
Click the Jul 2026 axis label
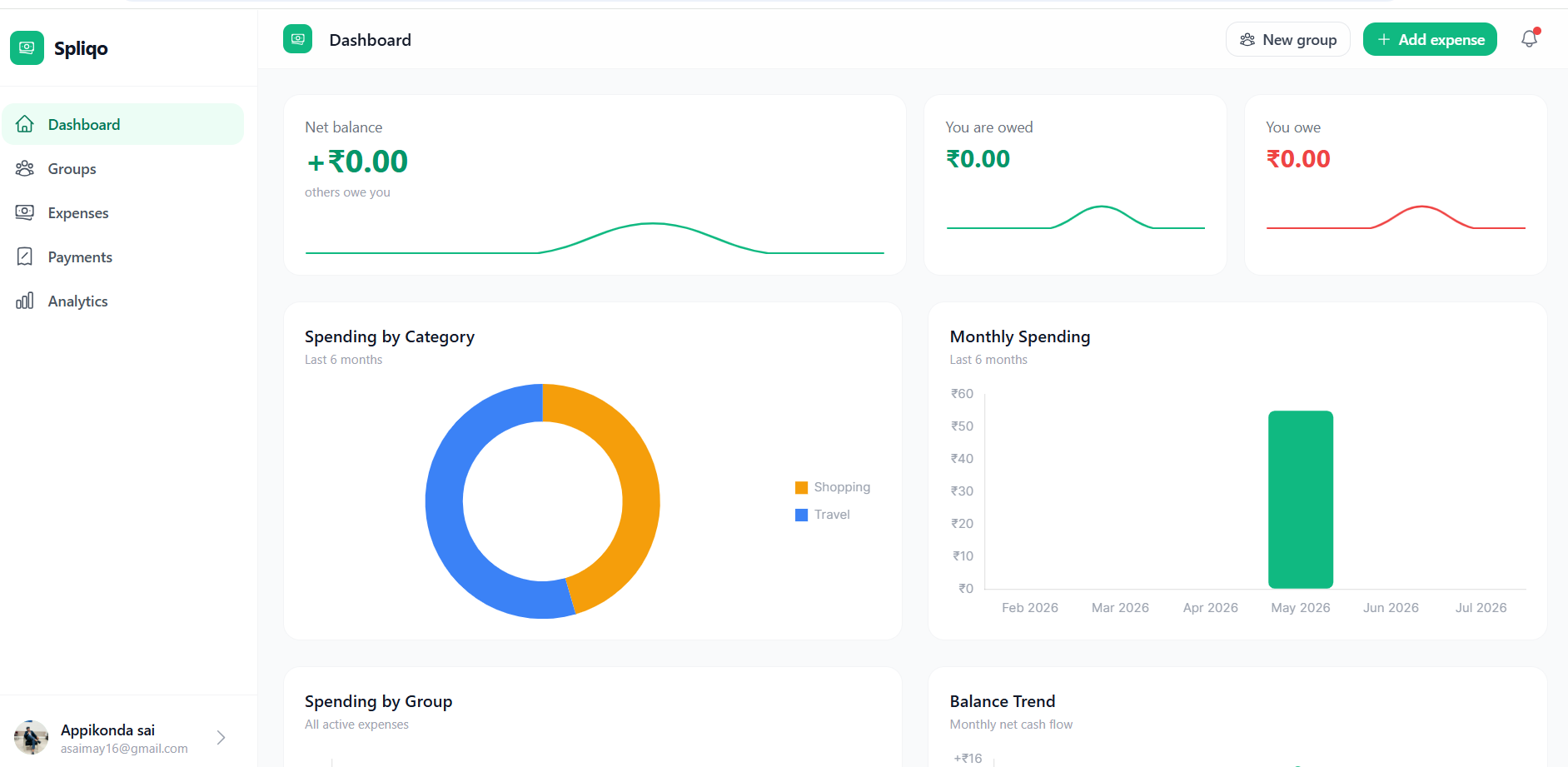click(x=1481, y=608)
